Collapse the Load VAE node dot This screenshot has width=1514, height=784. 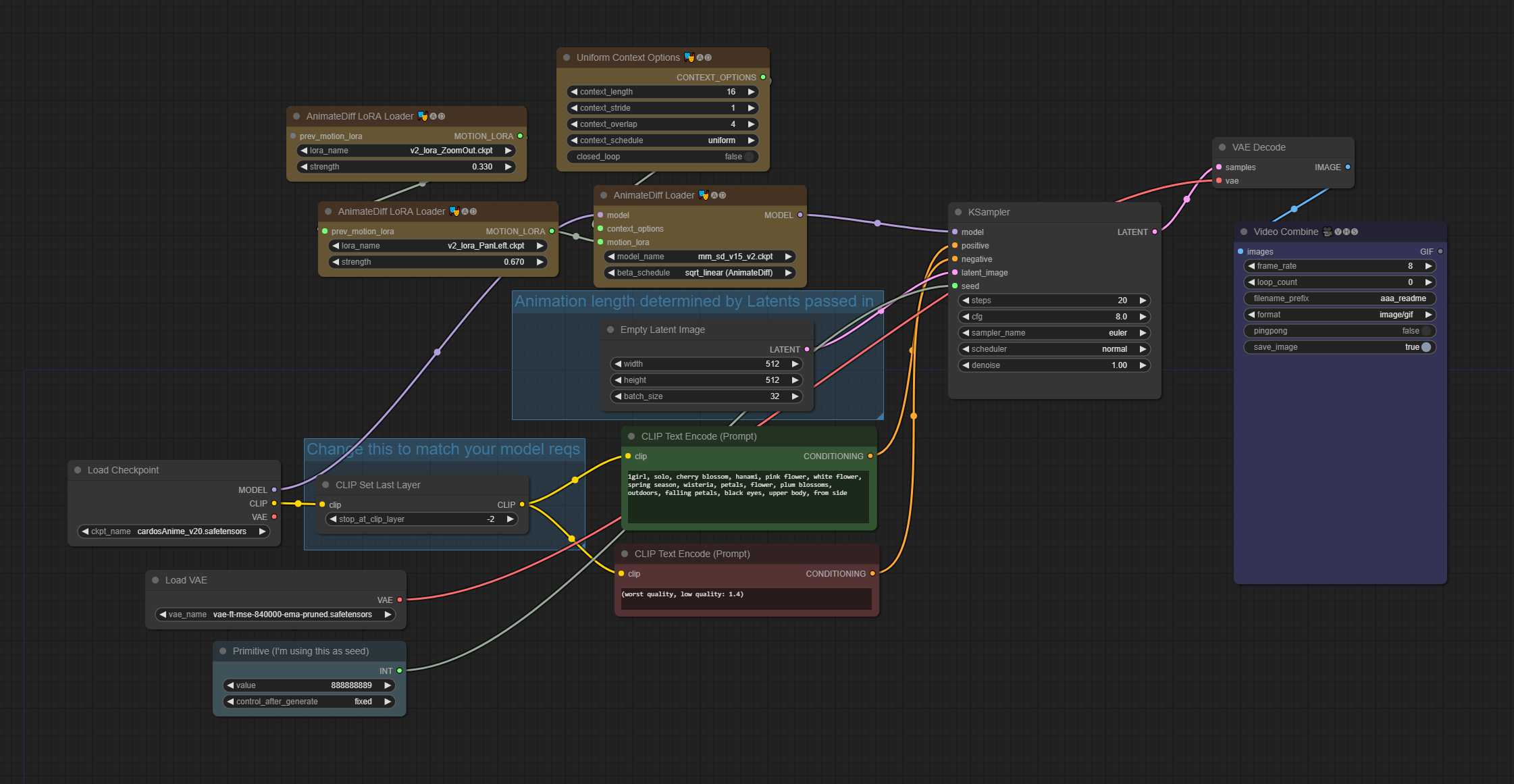pos(155,580)
